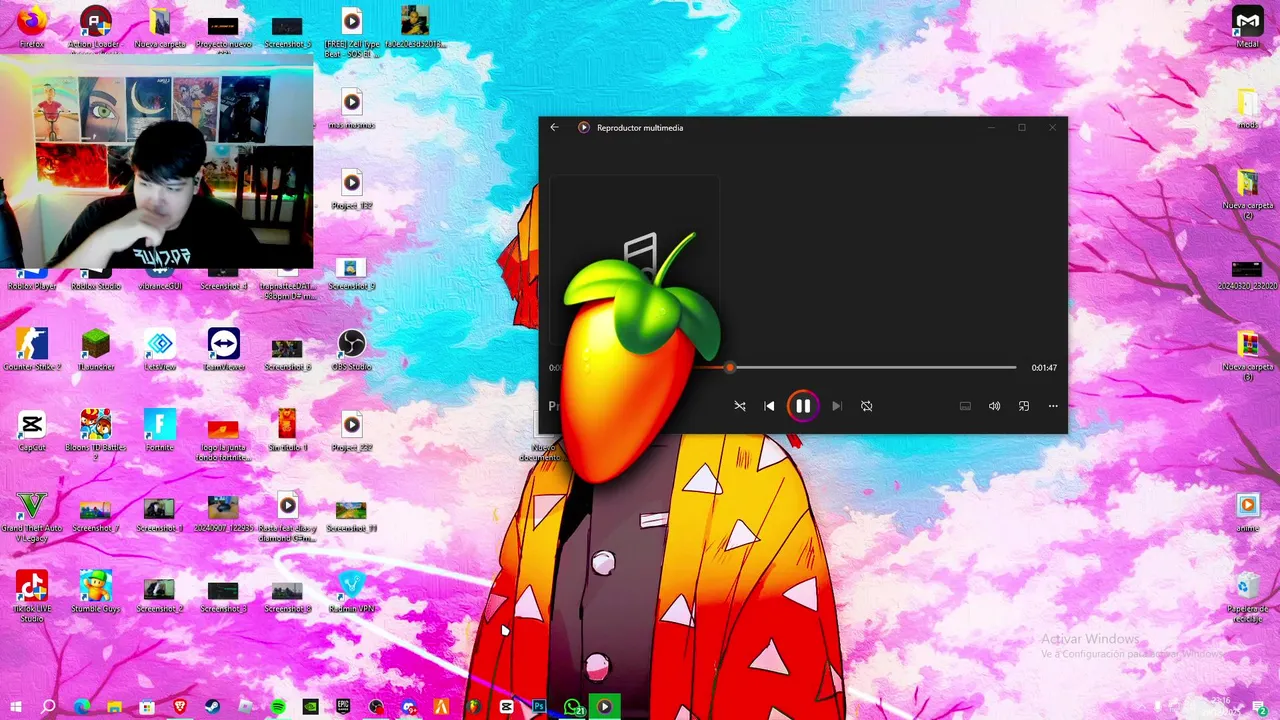Click the cast to device icon
The height and width of the screenshot is (720, 1280).
965,406
